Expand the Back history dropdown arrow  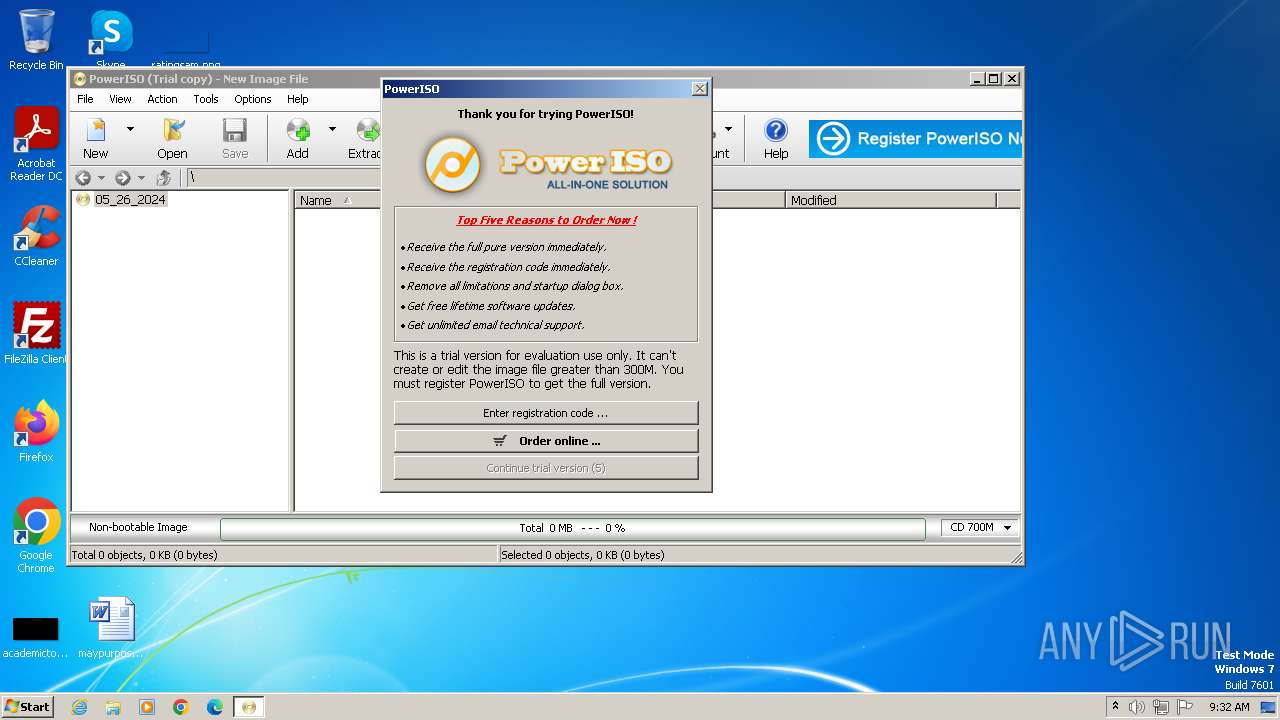101,178
